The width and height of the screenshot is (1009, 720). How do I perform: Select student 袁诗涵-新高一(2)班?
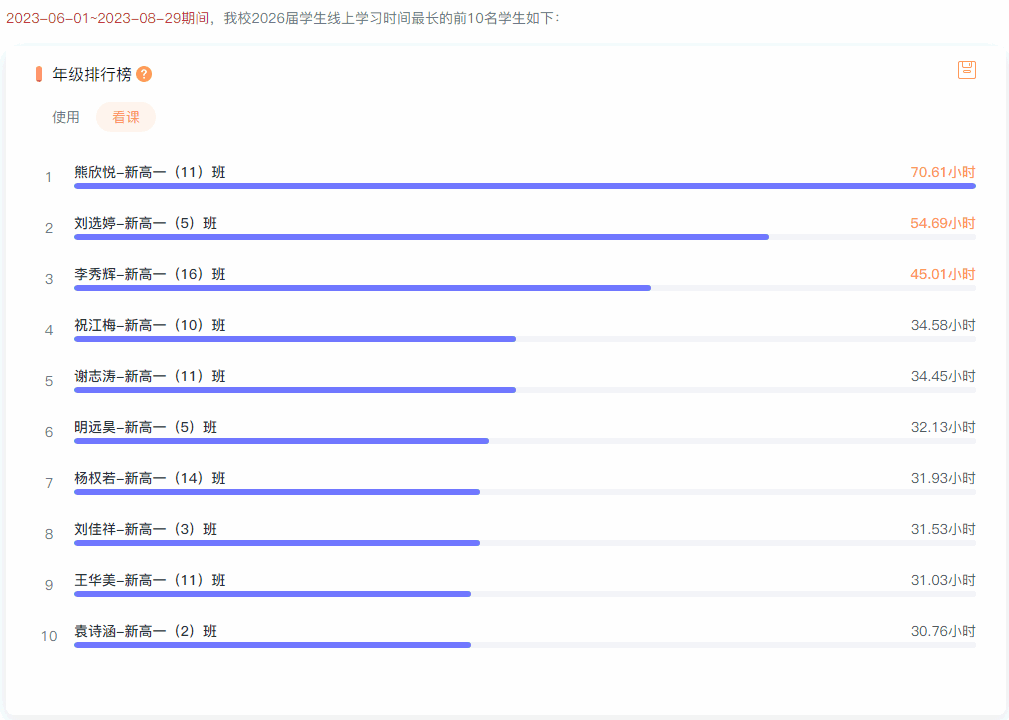(x=145, y=631)
